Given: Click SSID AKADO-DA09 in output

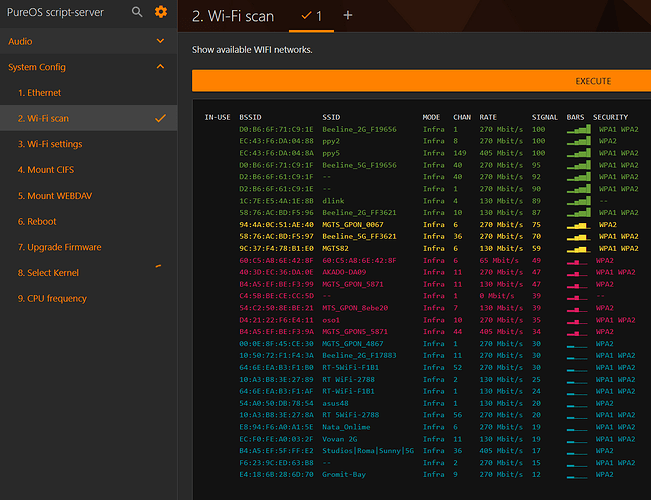Looking at the screenshot, I should point(344,272).
